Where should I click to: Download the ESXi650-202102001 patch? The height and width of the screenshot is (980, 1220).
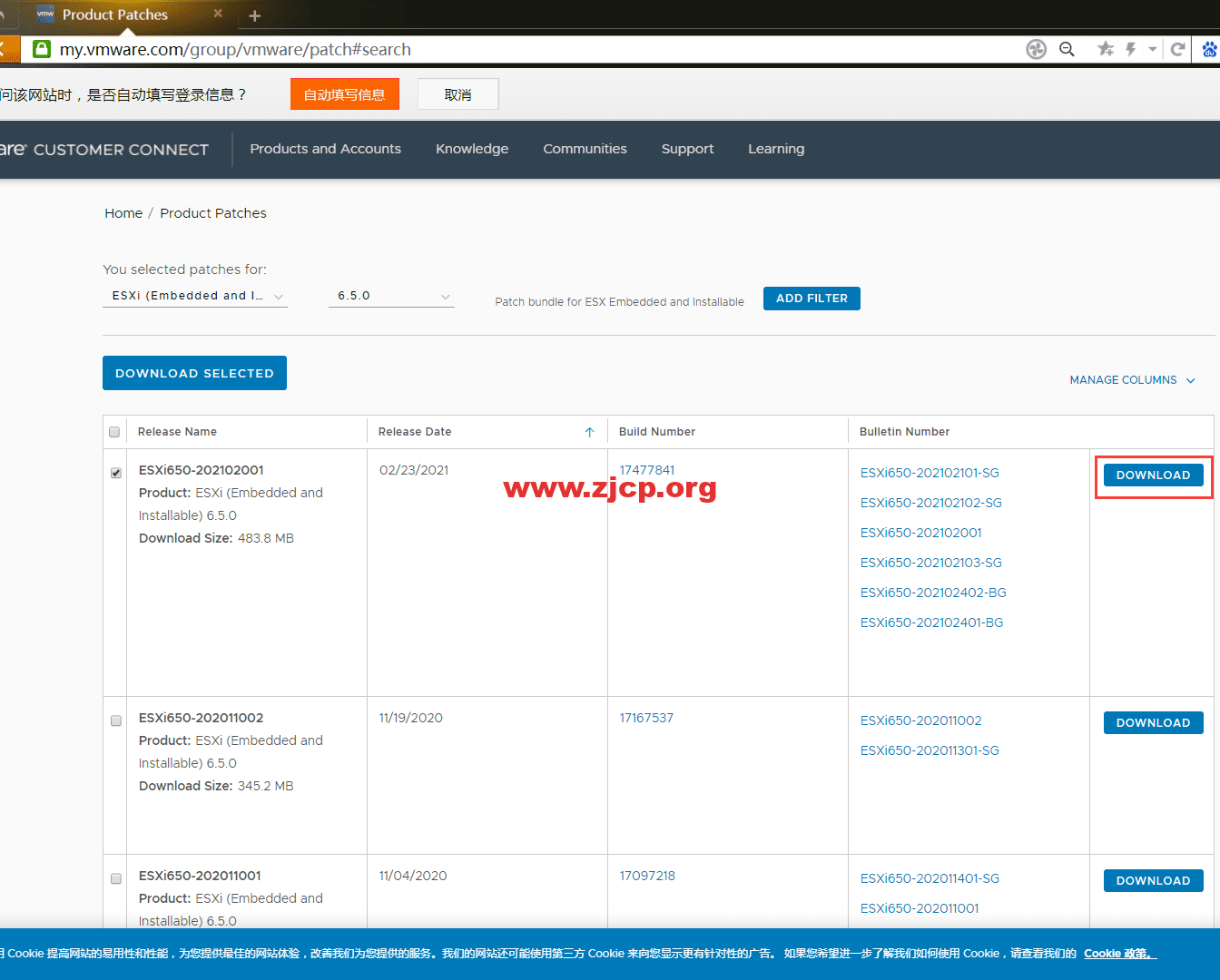click(1154, 475)
